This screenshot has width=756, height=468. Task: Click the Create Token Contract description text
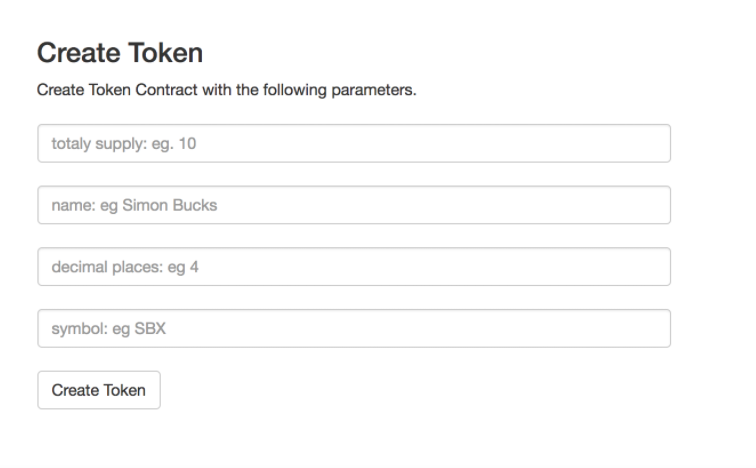tap(226, 90)
